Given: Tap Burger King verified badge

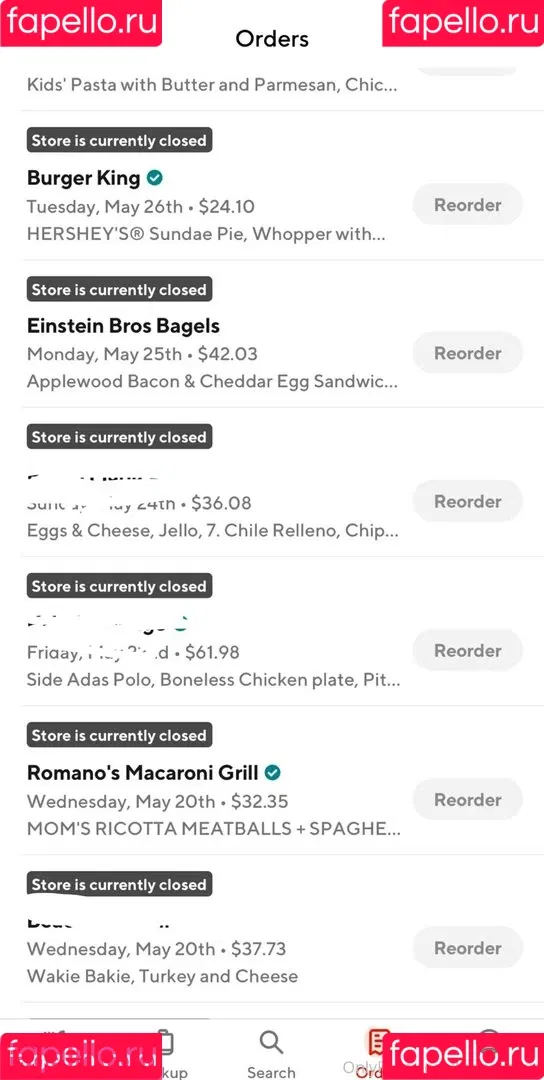Looking at the screenshot, I should (x=155, y=178).
